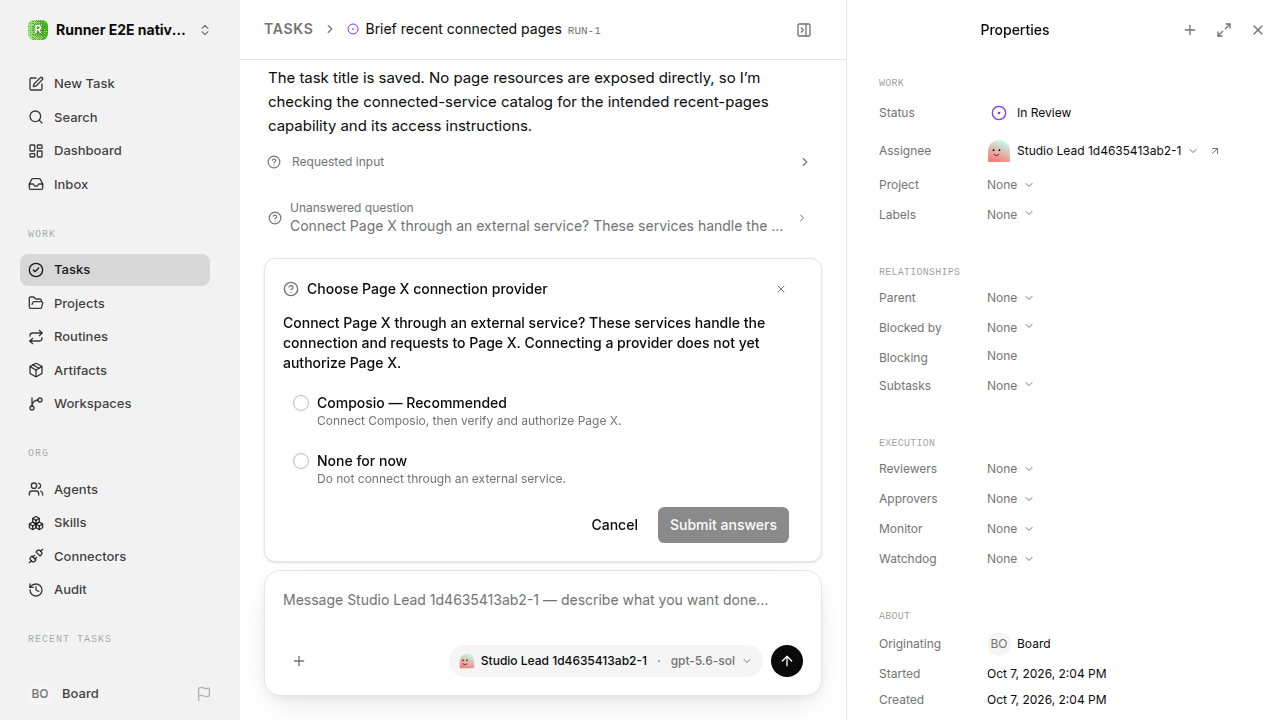Click the TASKS breadcrumb link
This screenshot has width=1280, height=720.
tap(288, 30)
